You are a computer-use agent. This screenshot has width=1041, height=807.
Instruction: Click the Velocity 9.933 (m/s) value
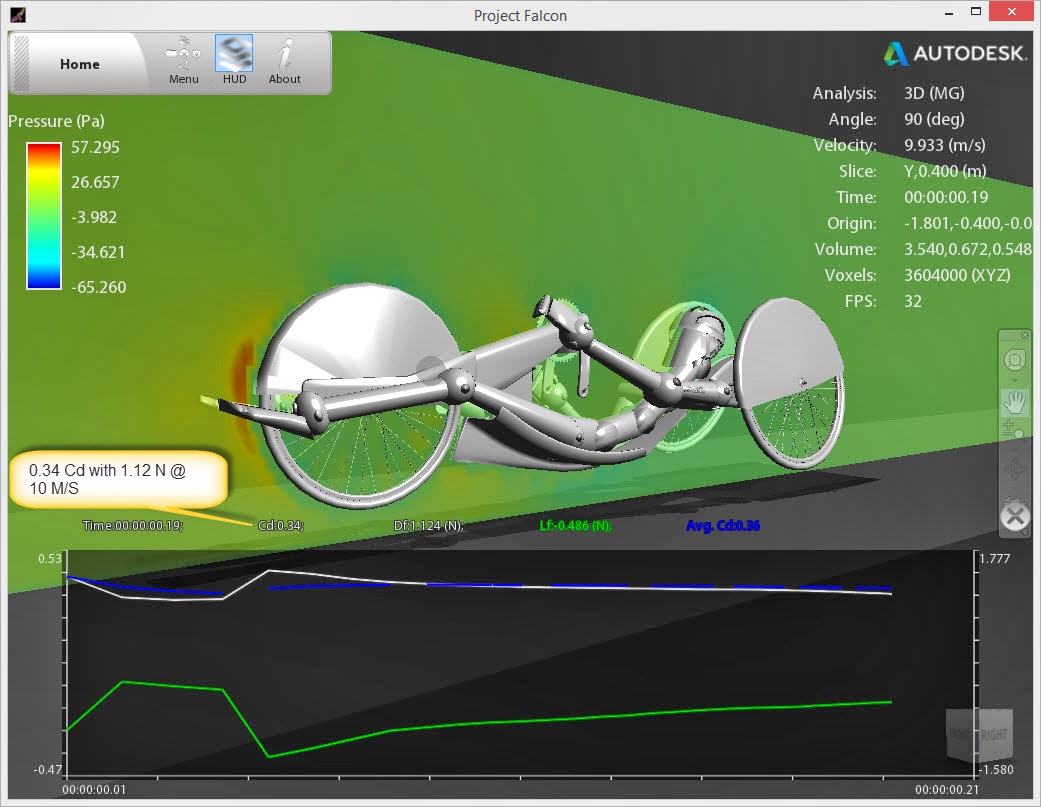coord(944,145)
